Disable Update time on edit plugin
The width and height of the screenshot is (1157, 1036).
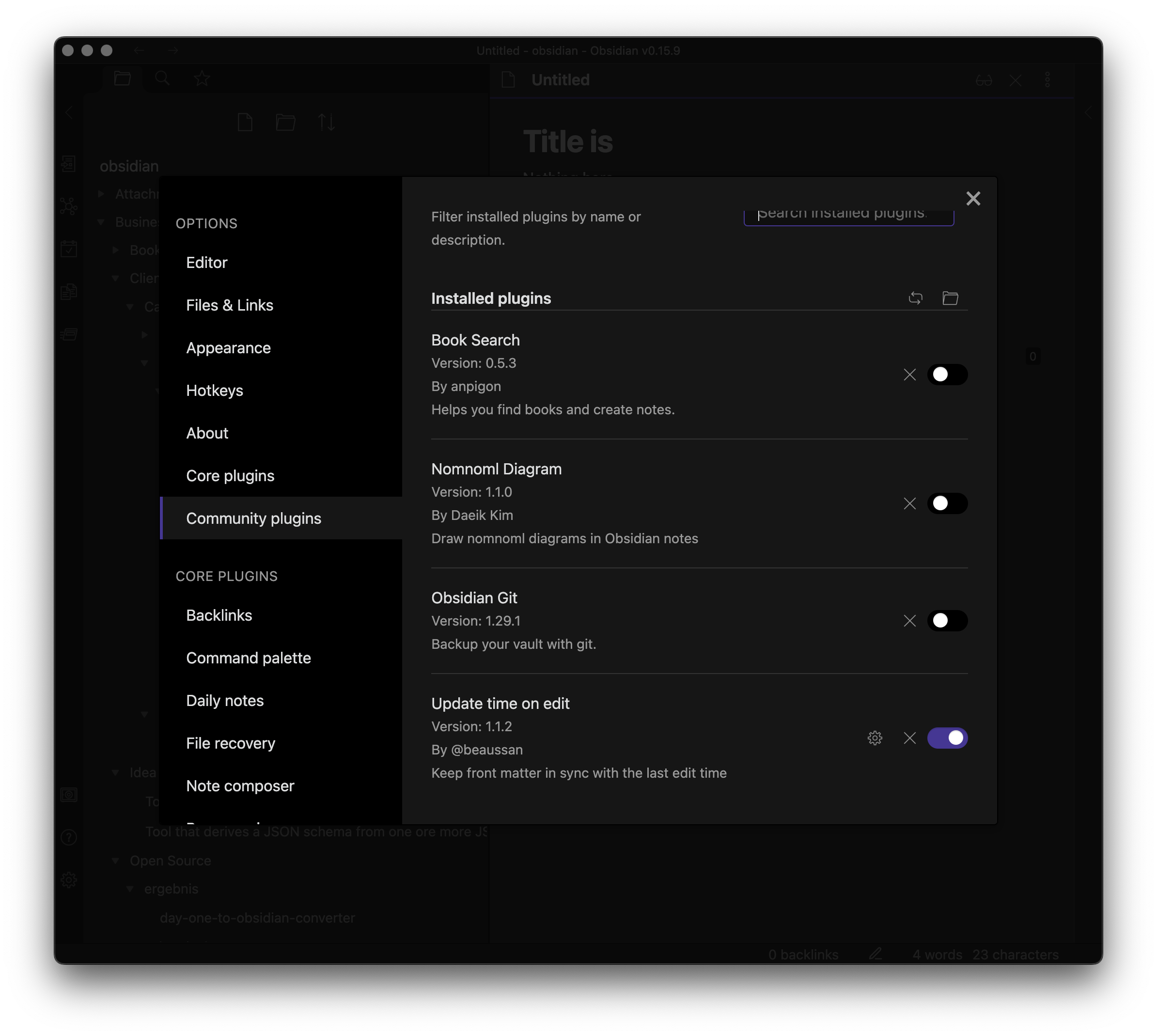tap(947, 738)
